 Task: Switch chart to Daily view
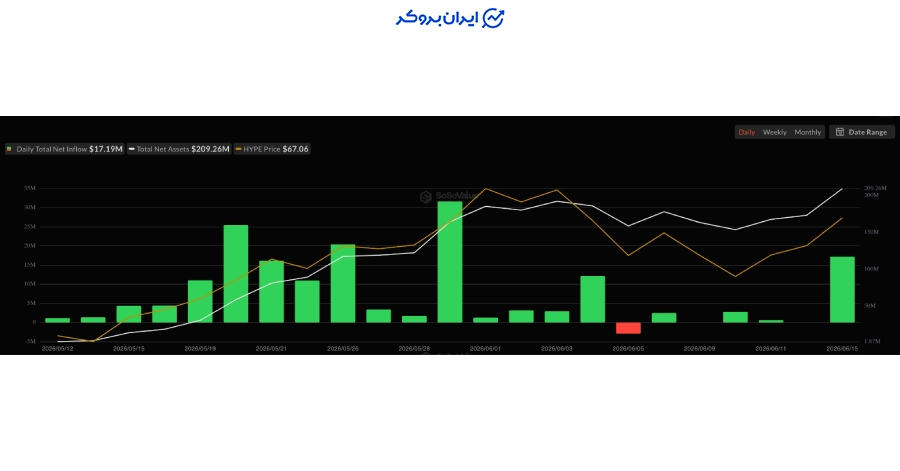pyautogui.click(x=746, y=132)
